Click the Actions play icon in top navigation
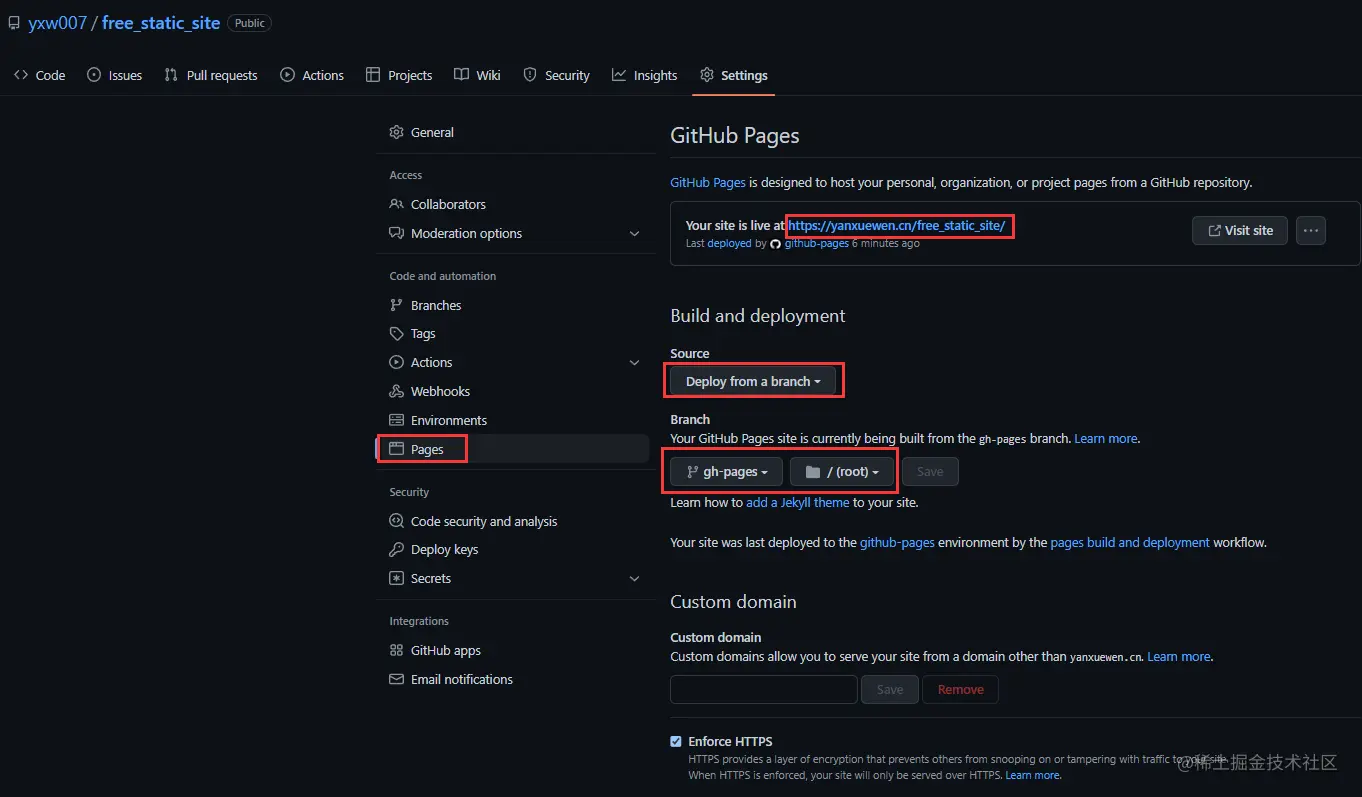 click(x=288, y=75)
